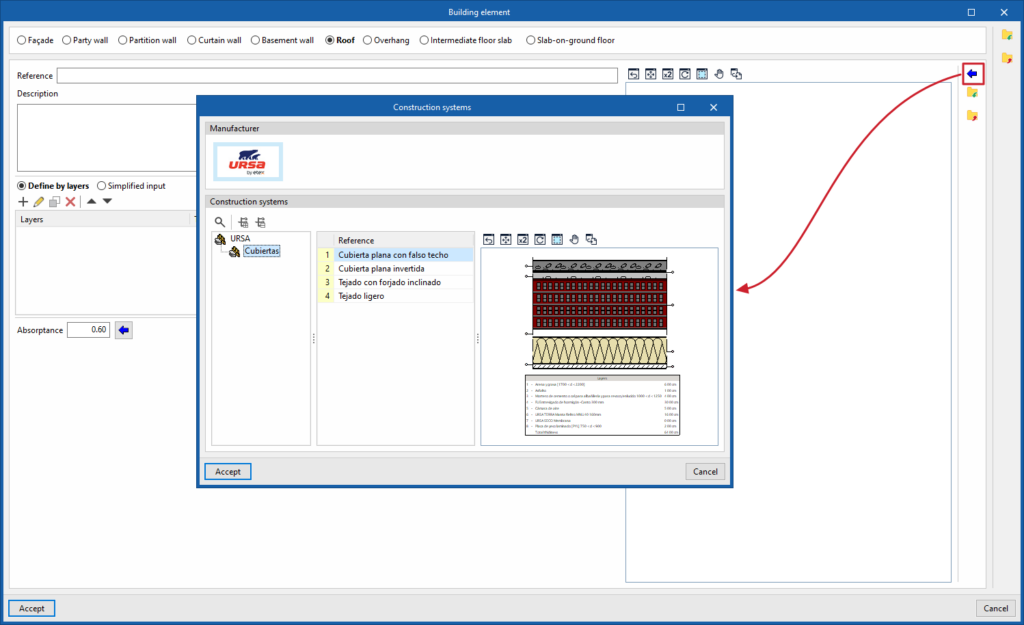Viewport: 1024px width, 625px height.
Task: Select the URSA manufacturer logo
Action: (x=248, y=161)
